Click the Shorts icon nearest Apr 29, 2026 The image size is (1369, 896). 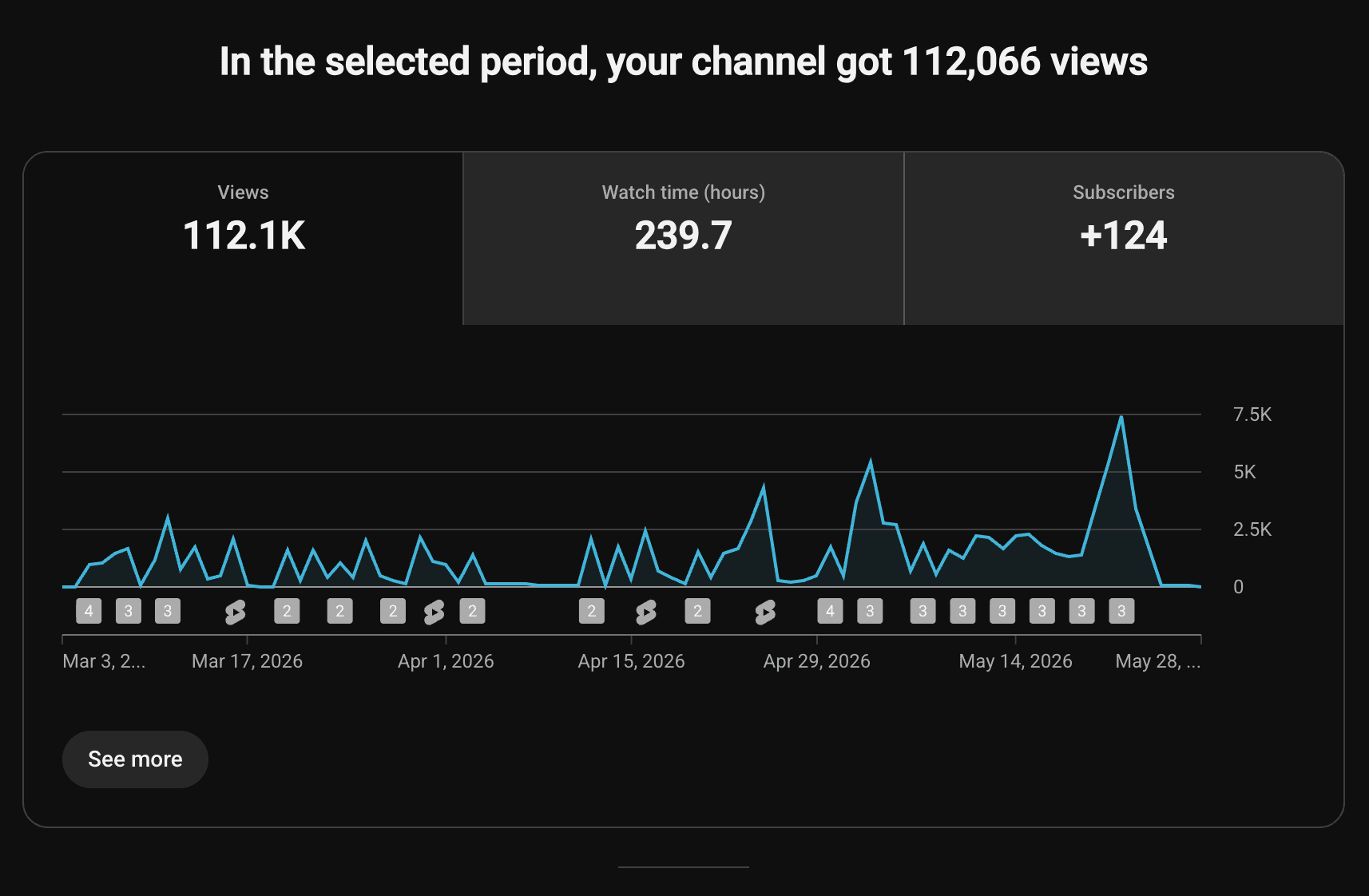(764, 613)
